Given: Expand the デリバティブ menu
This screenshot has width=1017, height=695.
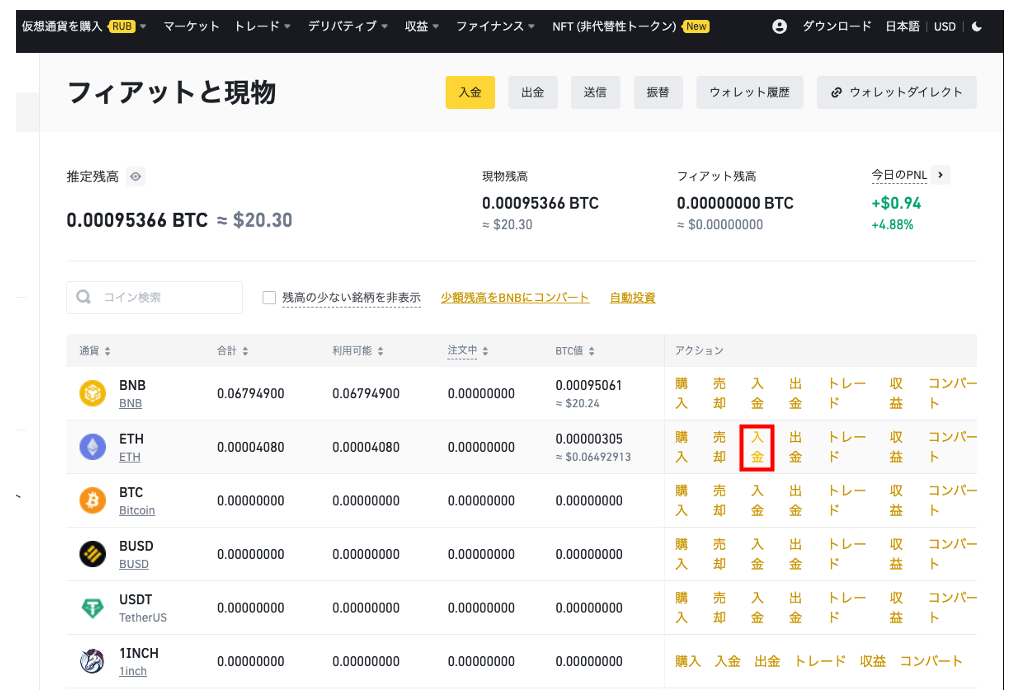Looking at the screenshot, I should click(x=348, y=27).
